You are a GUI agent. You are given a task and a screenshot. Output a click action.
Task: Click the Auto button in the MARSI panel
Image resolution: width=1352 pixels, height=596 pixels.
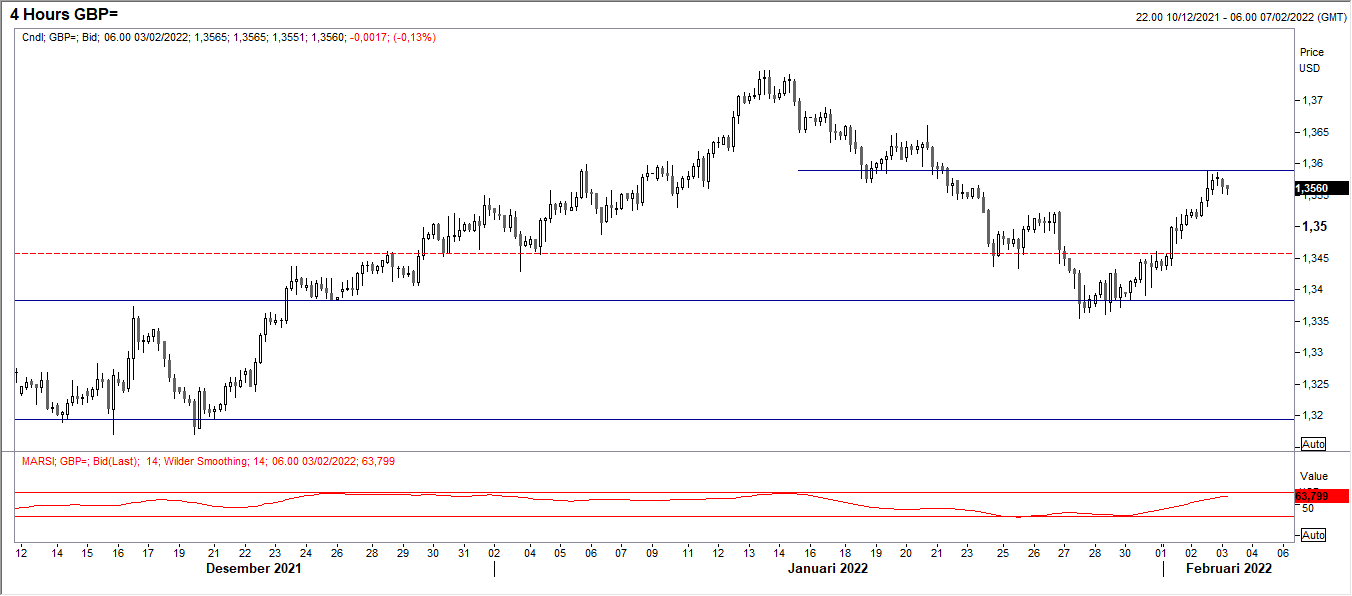coord(1313,534)
